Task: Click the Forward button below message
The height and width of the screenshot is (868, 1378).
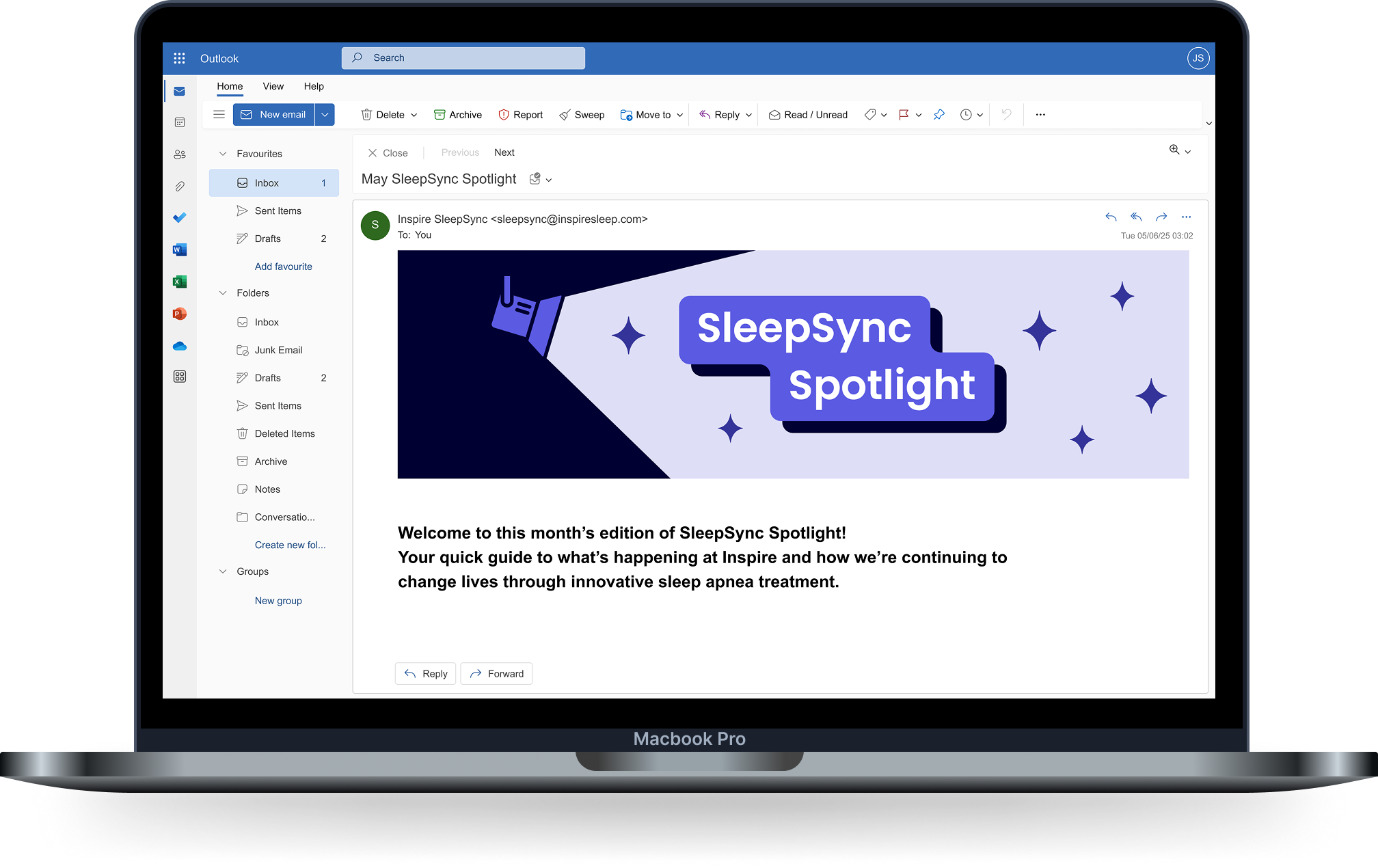Action: pos(496,674)
